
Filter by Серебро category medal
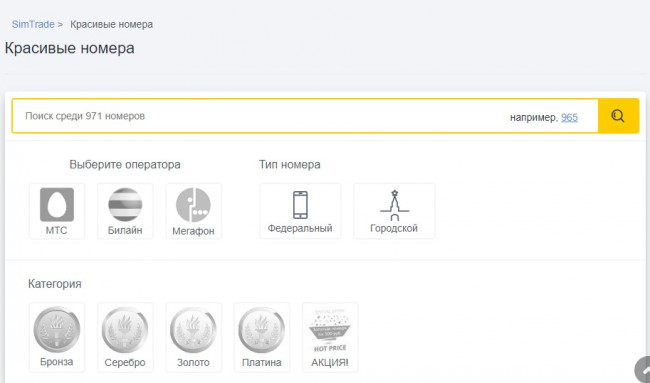125,330
